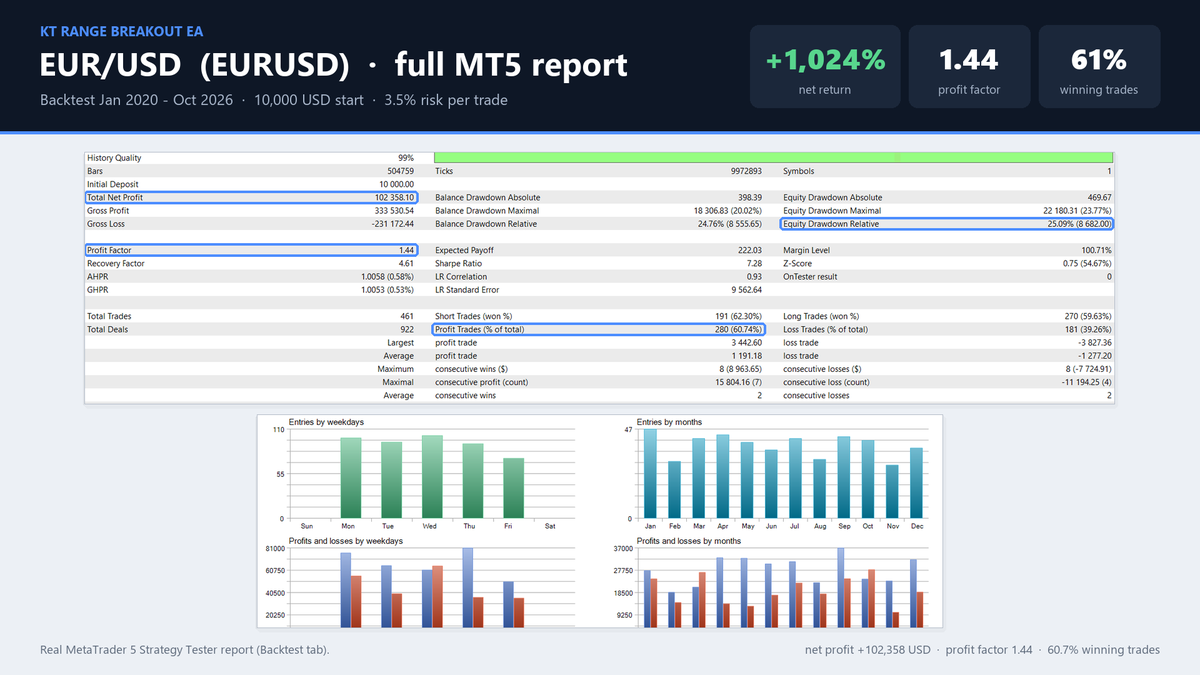The image size is (1200, 675).
Task: Click the Fri bar in Entries by weekdays
Action: pos(513,489)
